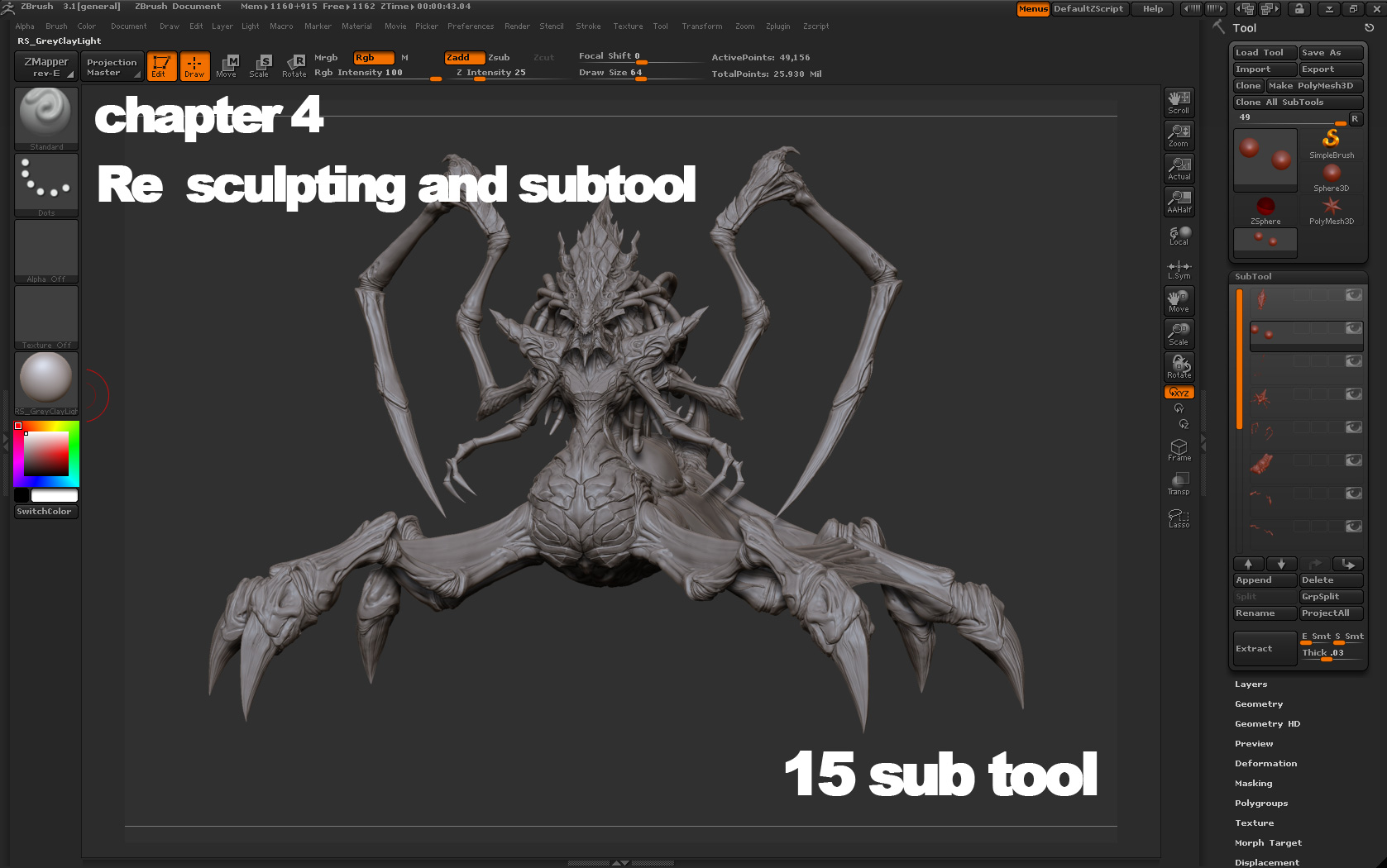Open the Texture Off selector
The image size is (1387, 868).
pos(46,317)
